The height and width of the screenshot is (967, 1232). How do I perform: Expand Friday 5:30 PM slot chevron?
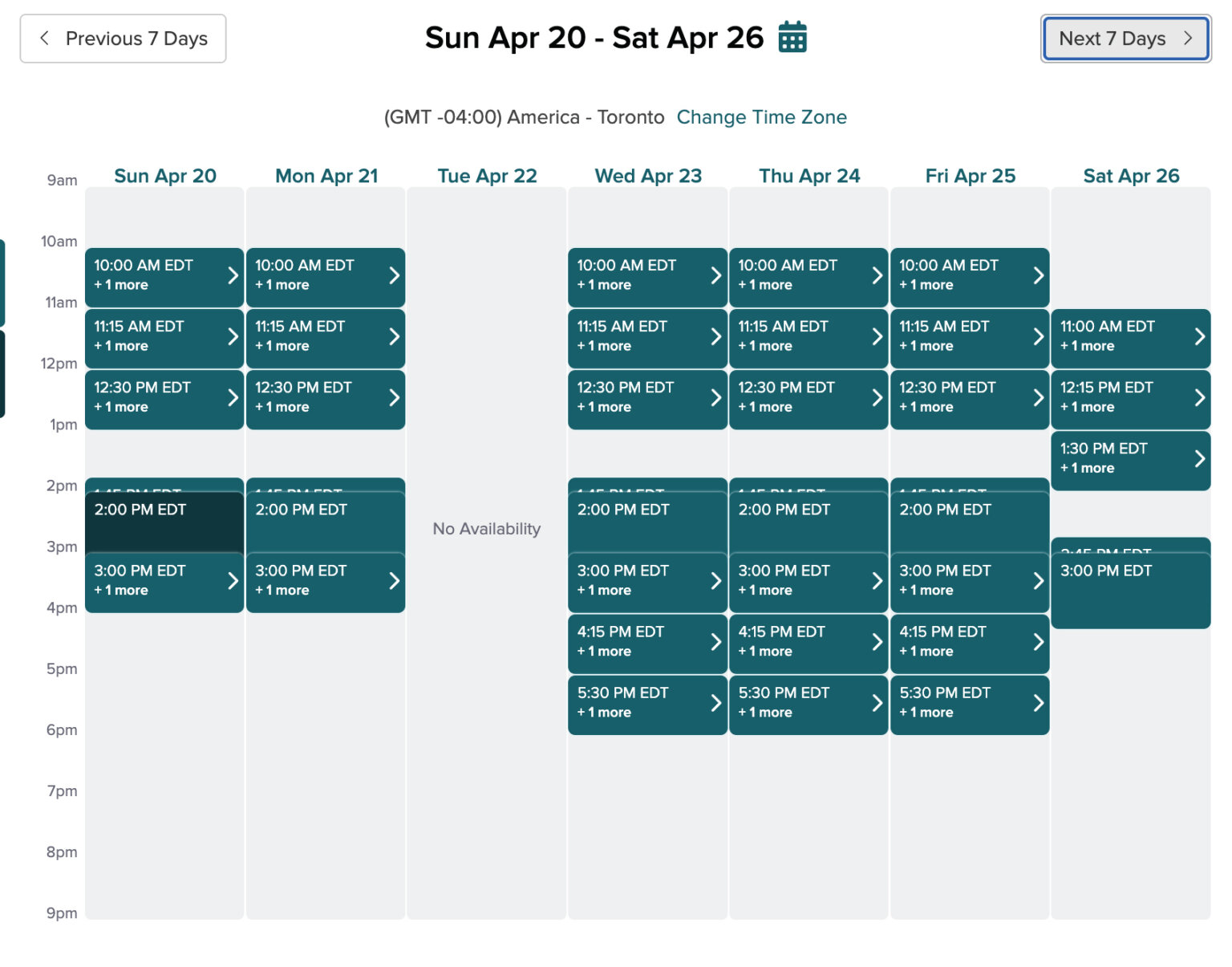[1038, 703]
